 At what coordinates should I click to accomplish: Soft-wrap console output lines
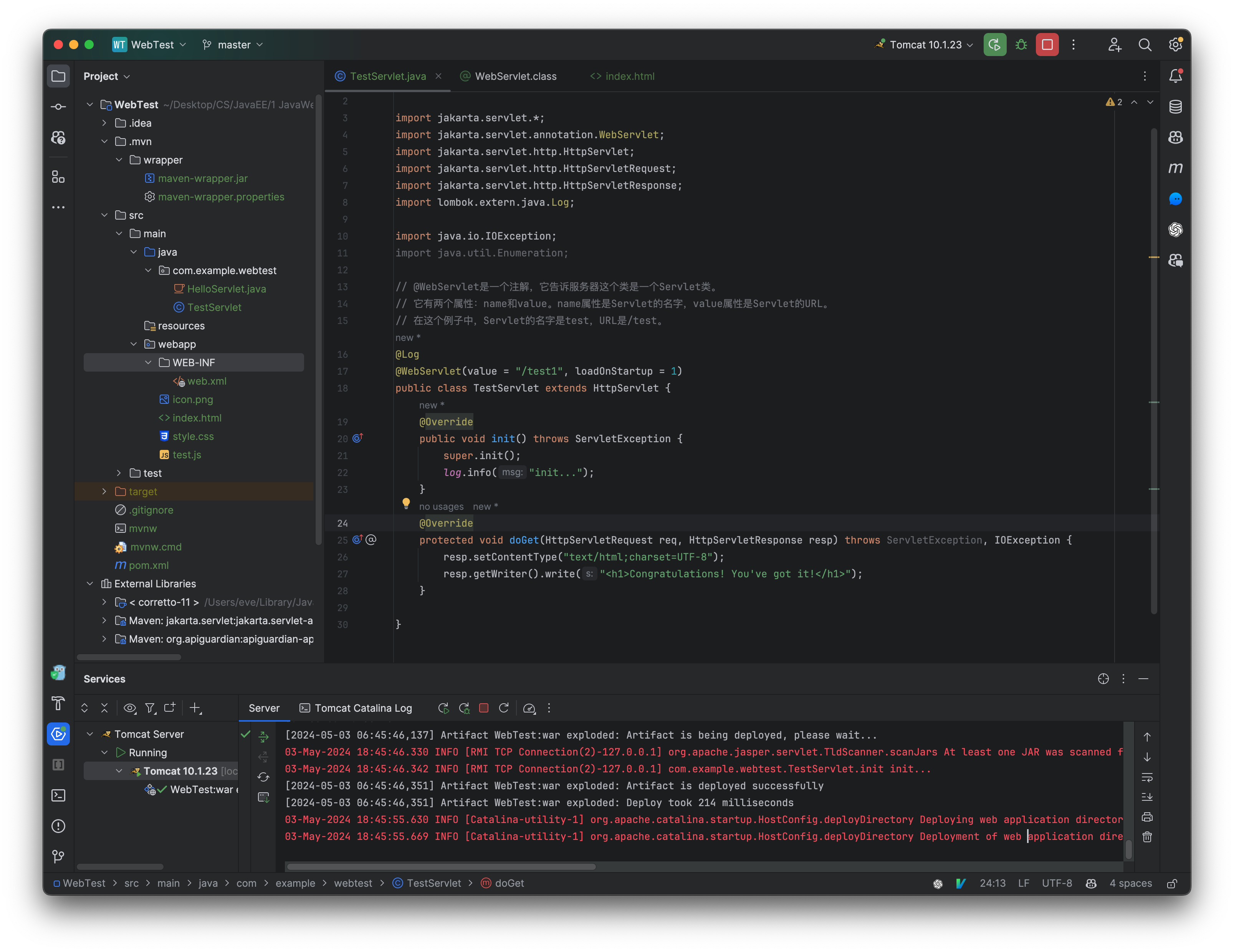(x=1148, y=777)
